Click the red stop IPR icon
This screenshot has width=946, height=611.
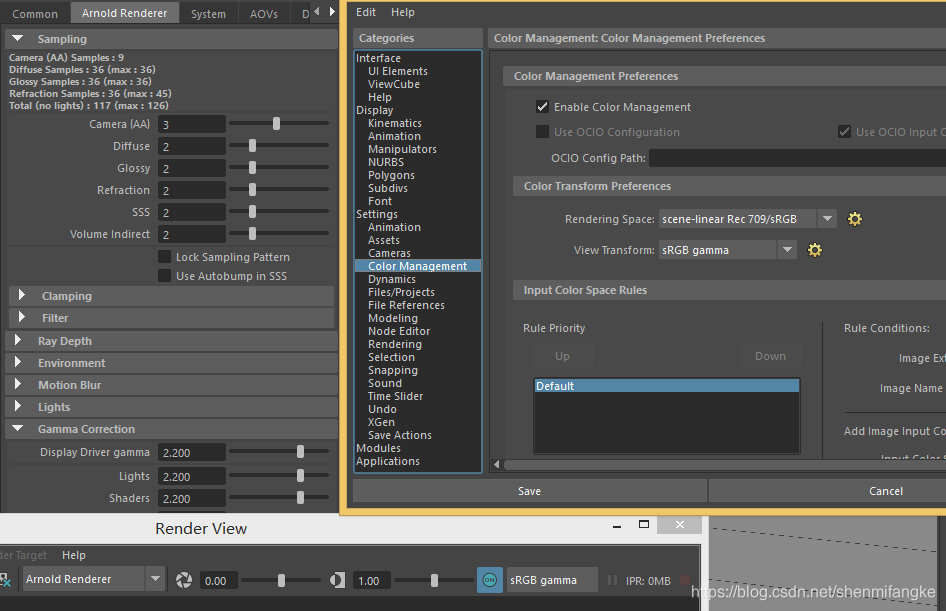(685, 580)
